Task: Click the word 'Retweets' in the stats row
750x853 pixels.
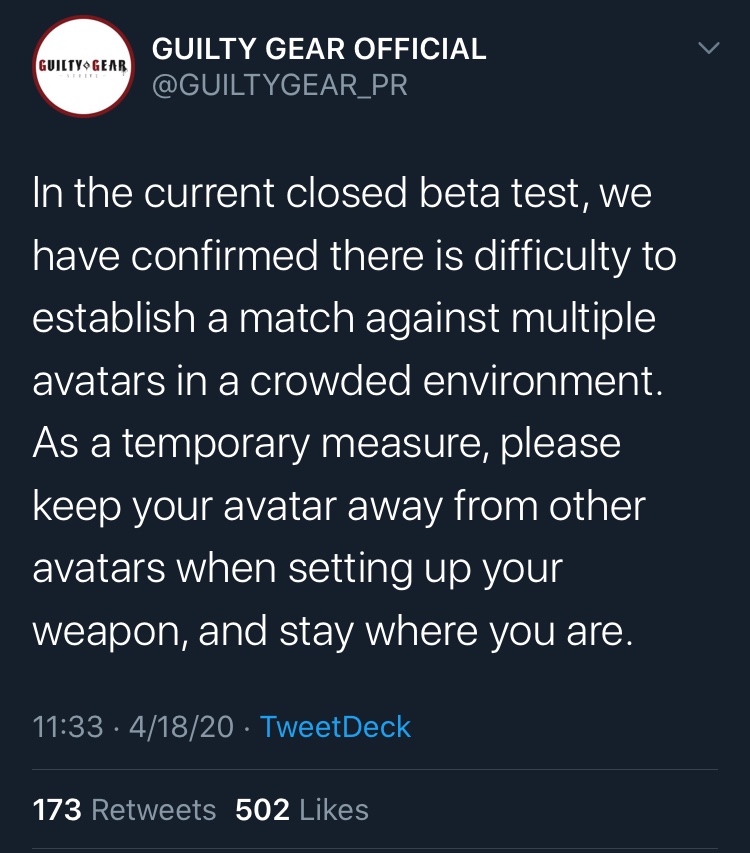Action: pos(154,809)
